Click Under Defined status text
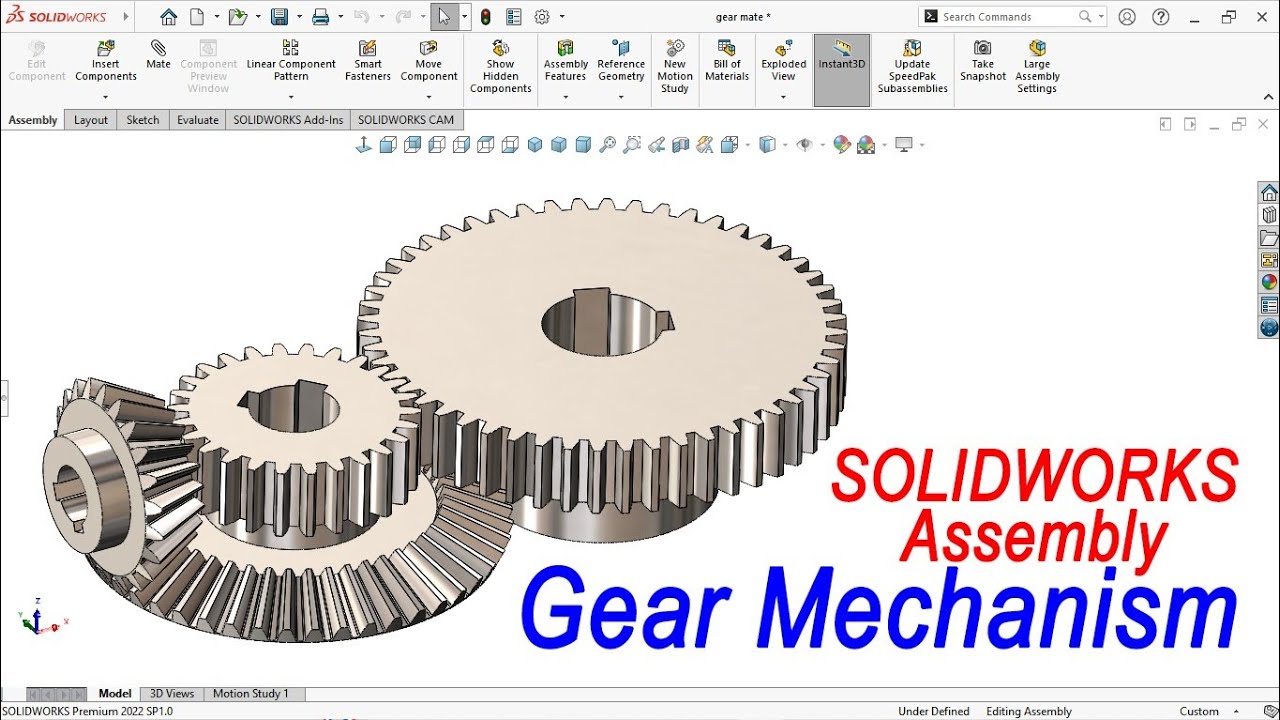 pyautogui.click(x=934, y=711)
